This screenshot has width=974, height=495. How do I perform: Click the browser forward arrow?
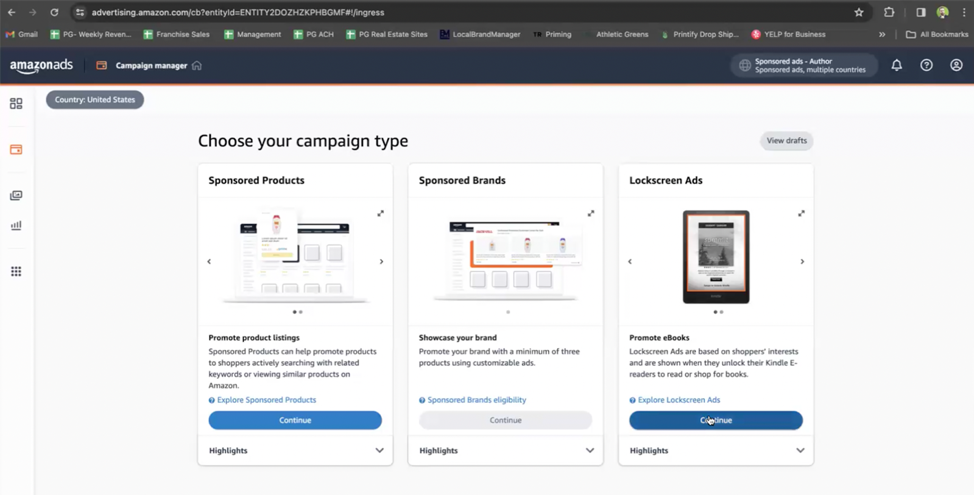[32, 12]
